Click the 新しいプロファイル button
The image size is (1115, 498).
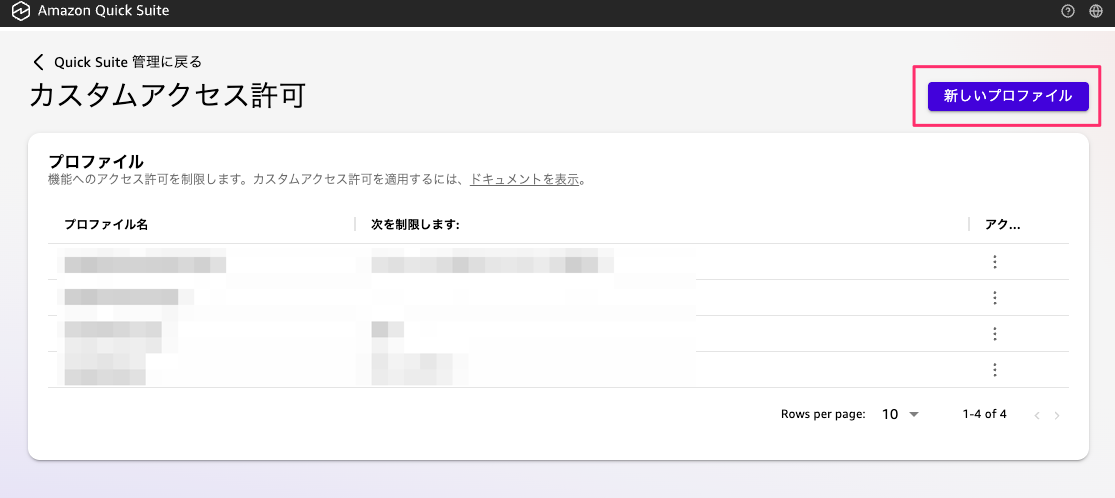click(x=1007, y=96)
